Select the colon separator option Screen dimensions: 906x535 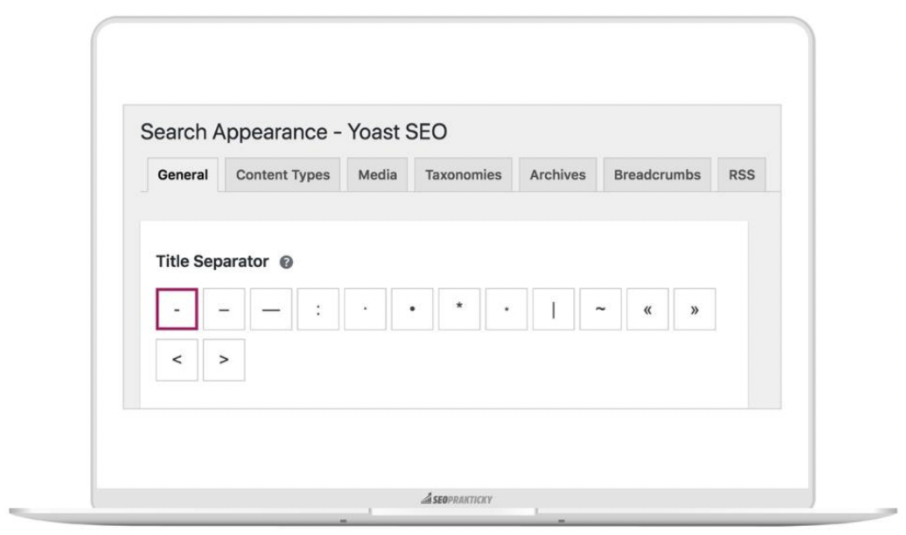pos(318,309)
